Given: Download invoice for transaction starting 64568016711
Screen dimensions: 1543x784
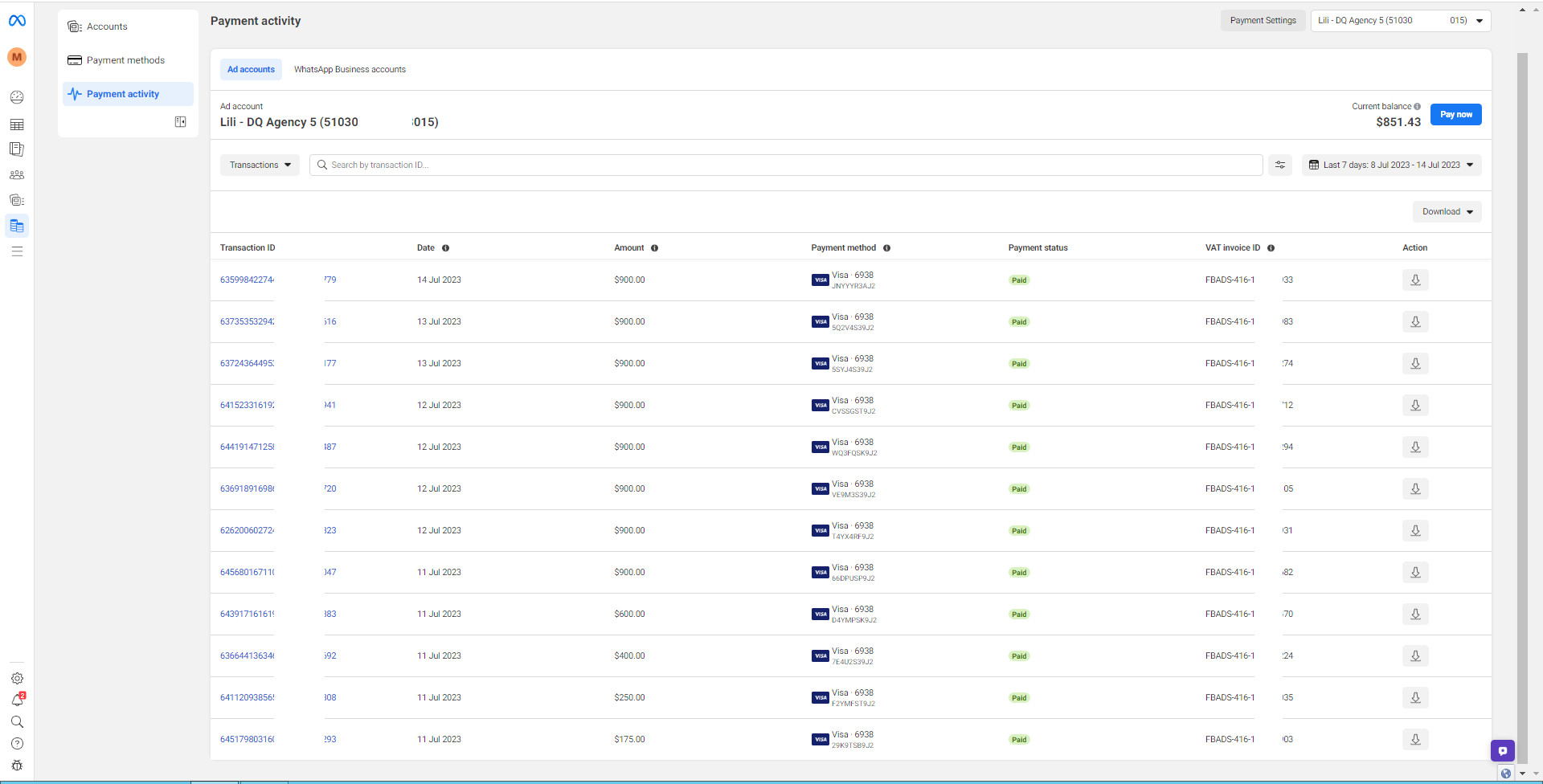Looking at the screenshot, I should point(1415,573).
